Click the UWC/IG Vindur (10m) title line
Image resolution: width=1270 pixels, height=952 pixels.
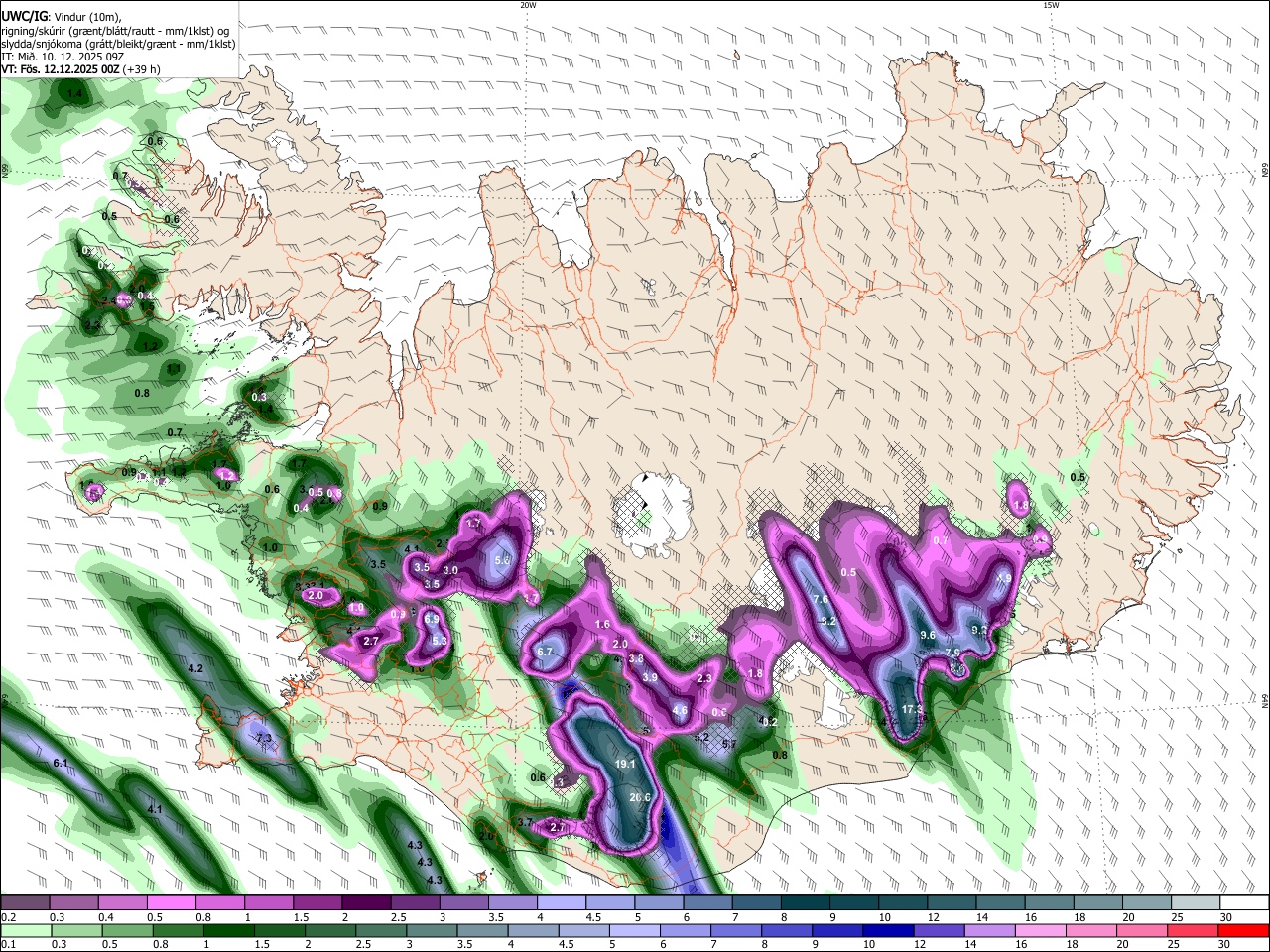tap(62, 16)
